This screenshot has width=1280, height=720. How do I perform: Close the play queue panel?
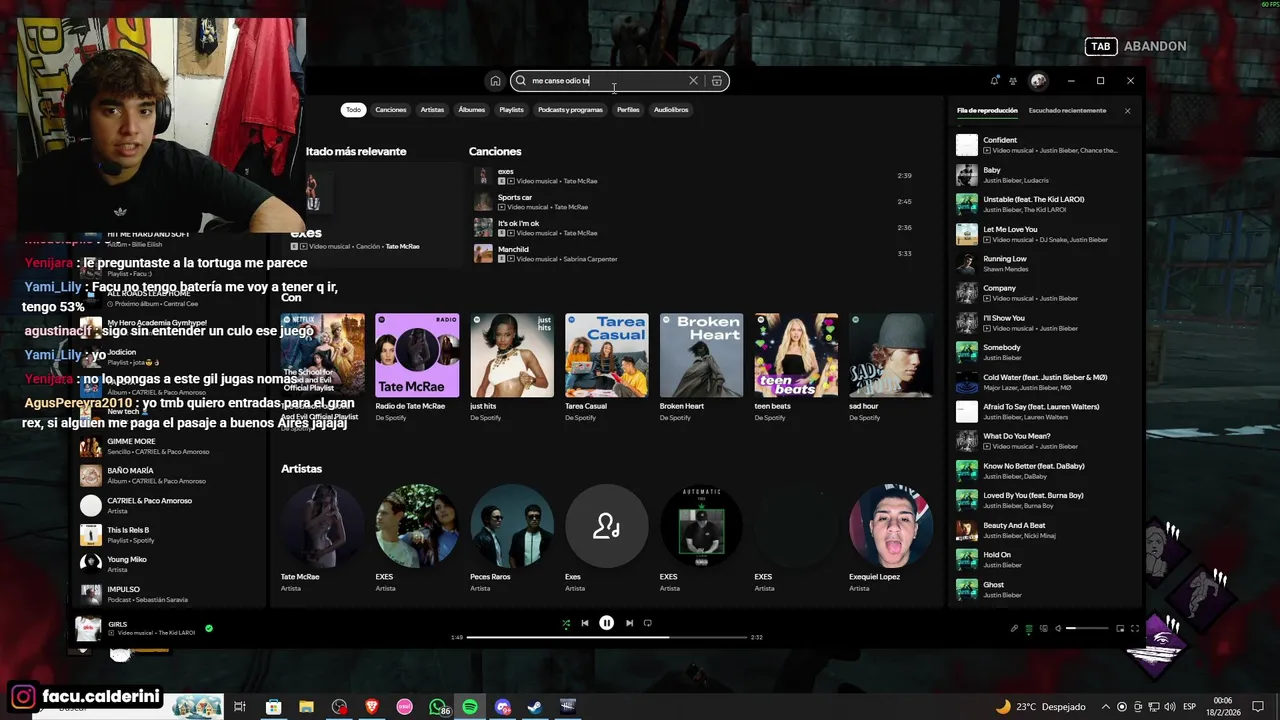click(1127, 111)
